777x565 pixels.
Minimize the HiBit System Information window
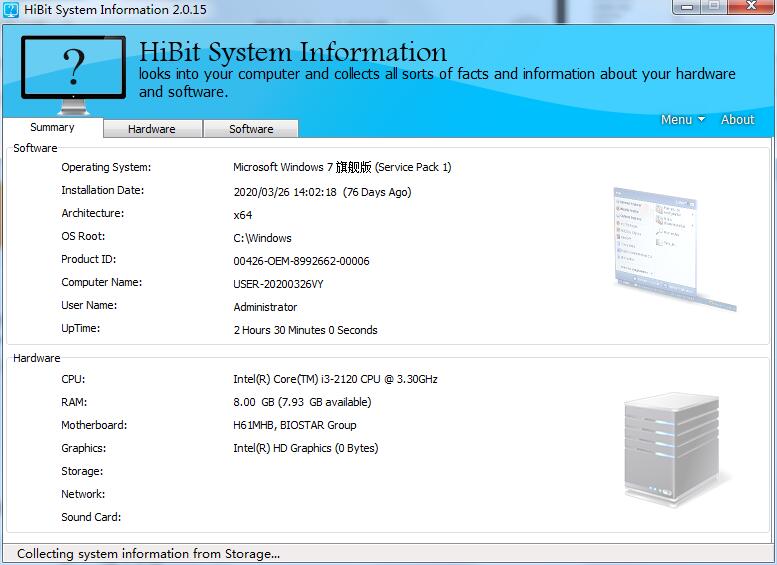coord(687,7)
